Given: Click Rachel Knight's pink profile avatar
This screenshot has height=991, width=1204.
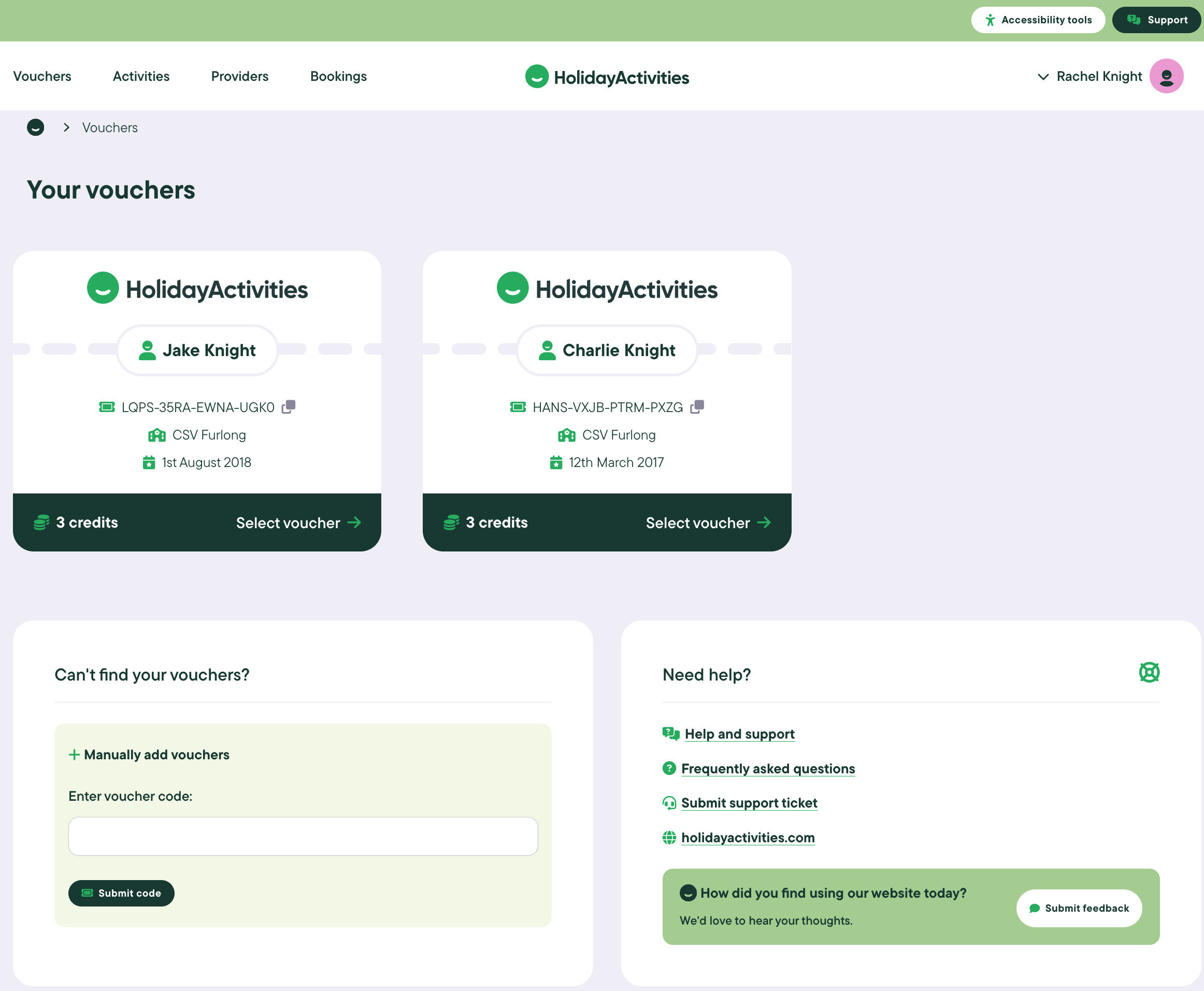Looking at the screenshot, I should (x=1166, y=76).
